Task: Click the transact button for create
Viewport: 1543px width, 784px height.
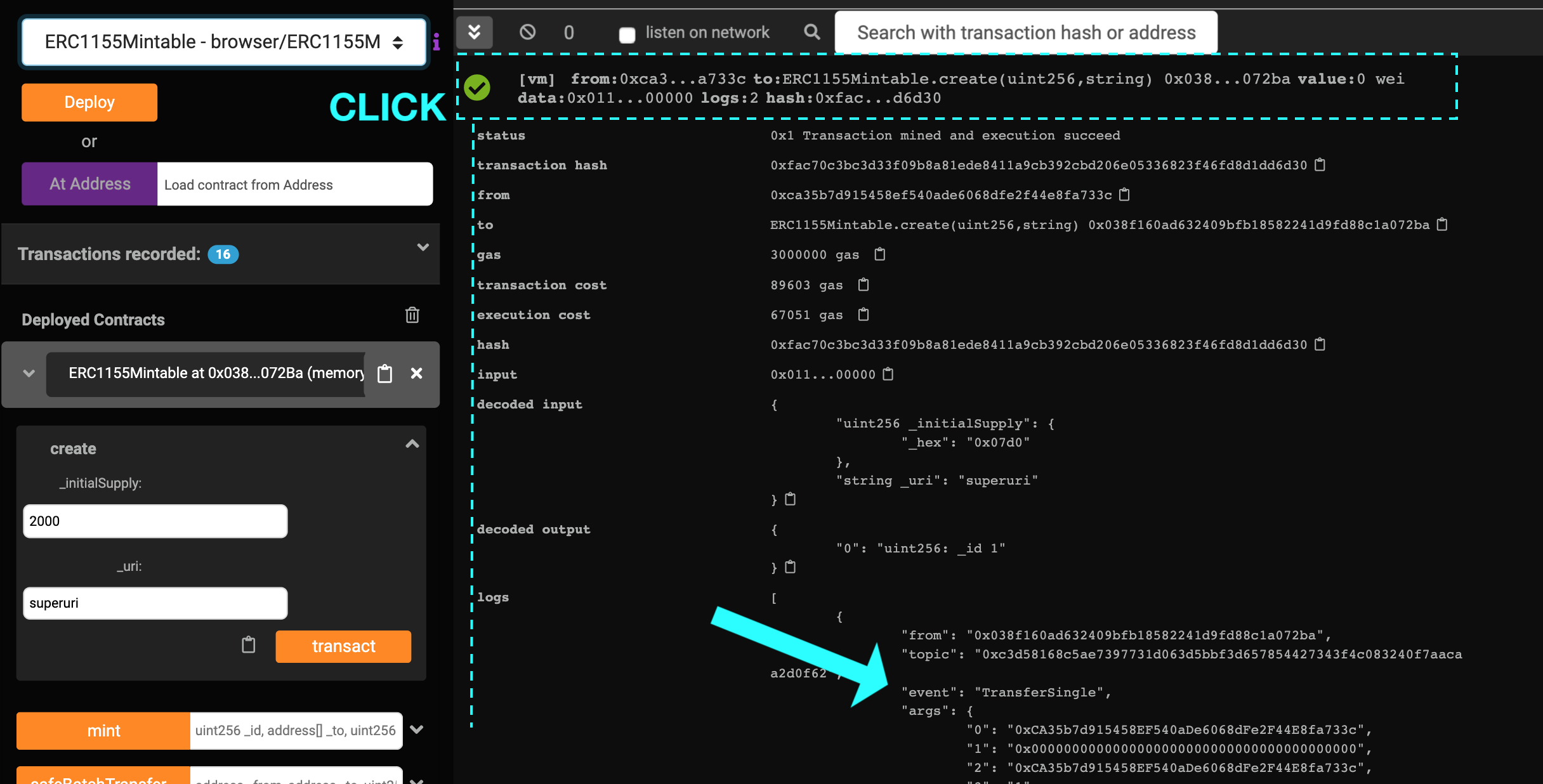Action: [x=343, y=646]
